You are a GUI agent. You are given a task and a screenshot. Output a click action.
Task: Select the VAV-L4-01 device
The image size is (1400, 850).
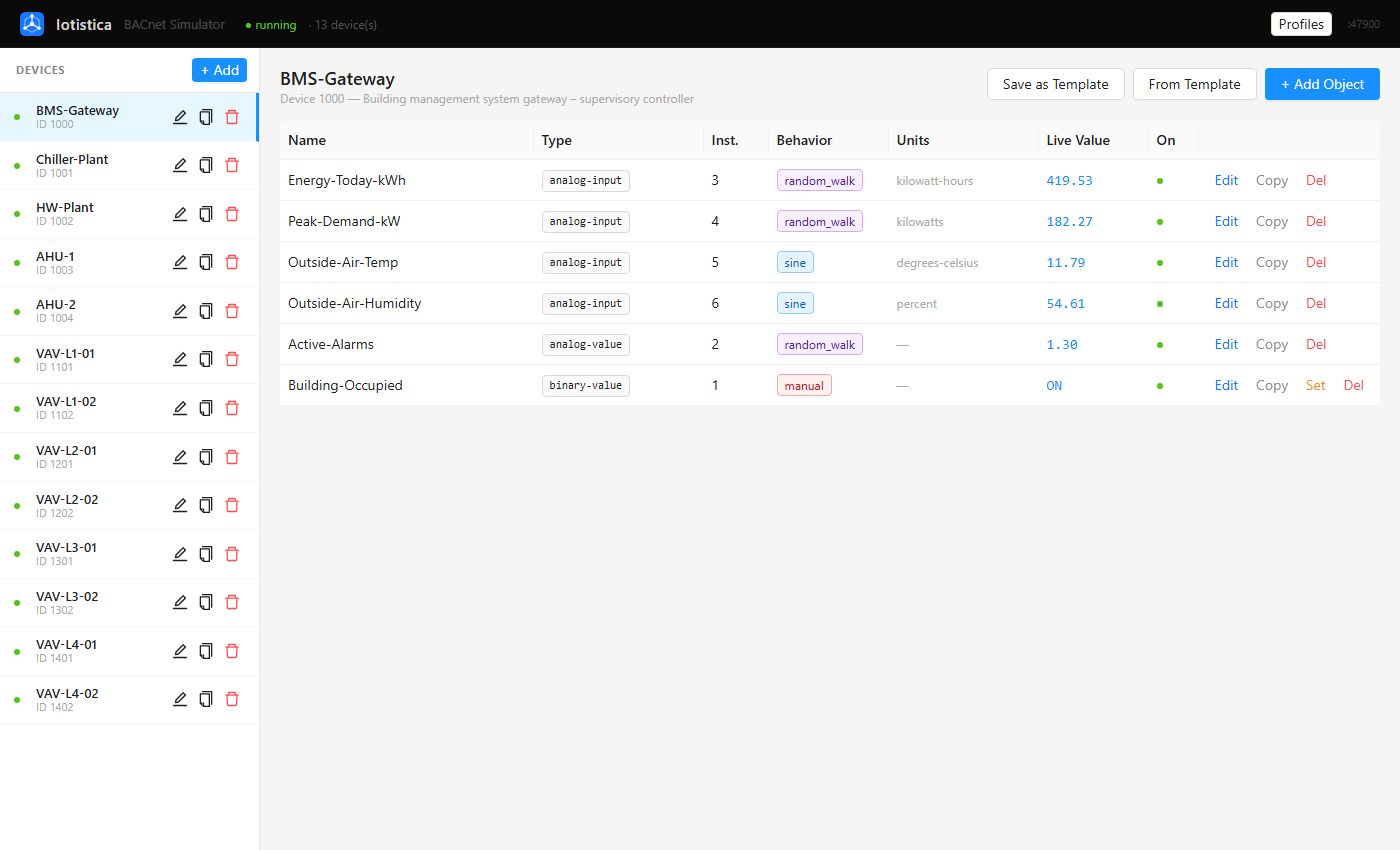pos(129,651)
